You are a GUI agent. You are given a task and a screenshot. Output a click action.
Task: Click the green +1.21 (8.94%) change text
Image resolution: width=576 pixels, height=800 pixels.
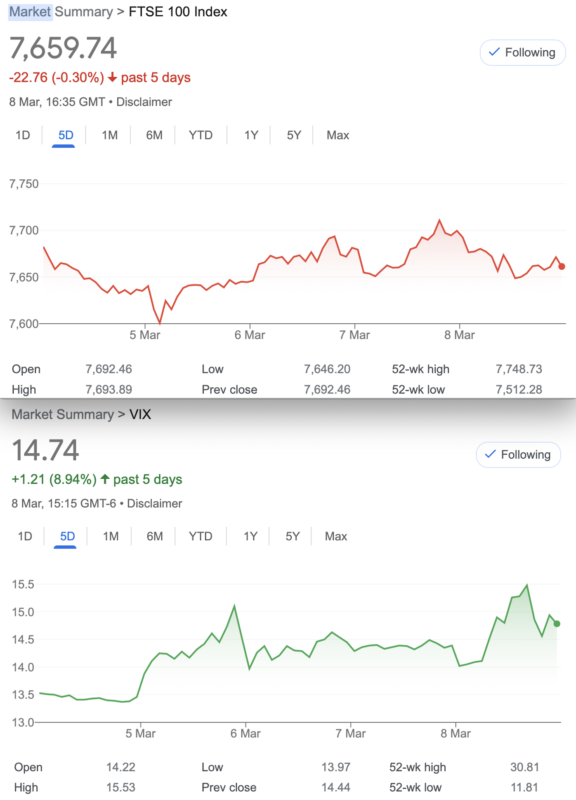(x=54, y=480)
